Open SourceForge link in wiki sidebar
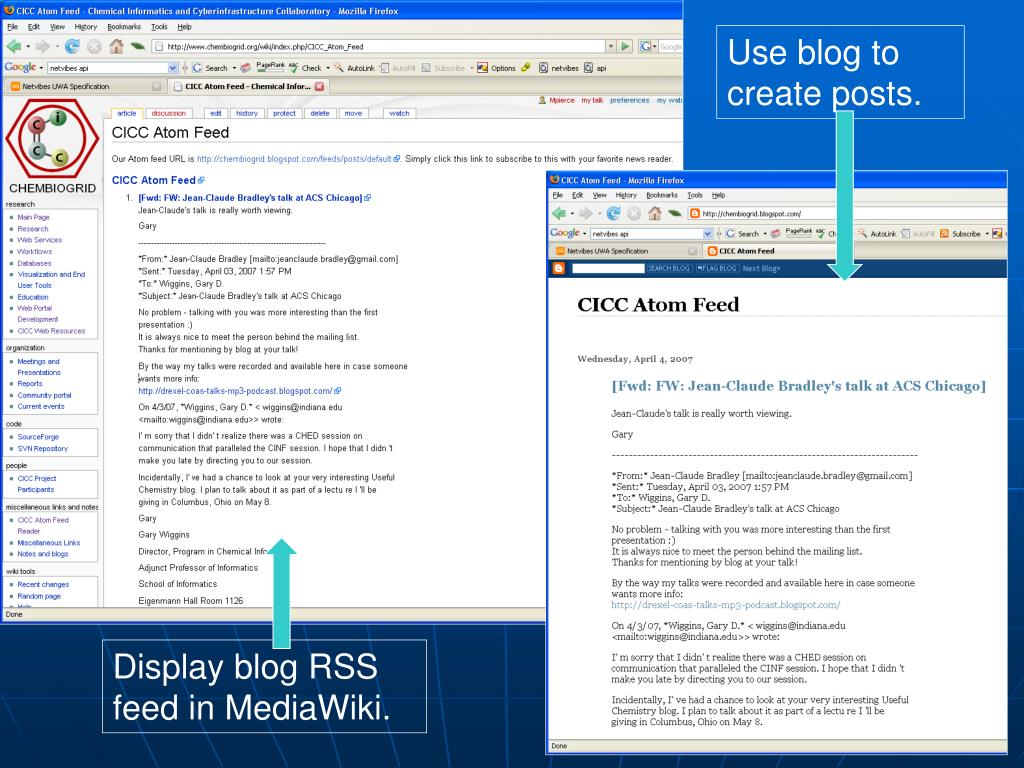 [38, 437]
